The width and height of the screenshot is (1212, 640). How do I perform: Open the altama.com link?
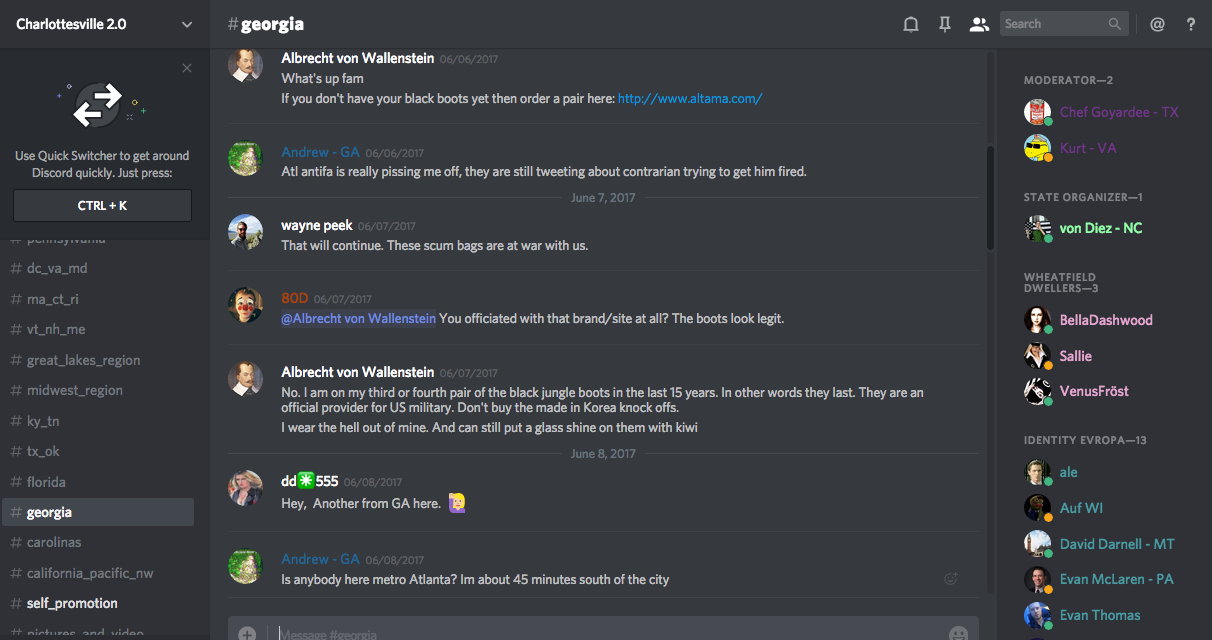pos(690,98)
